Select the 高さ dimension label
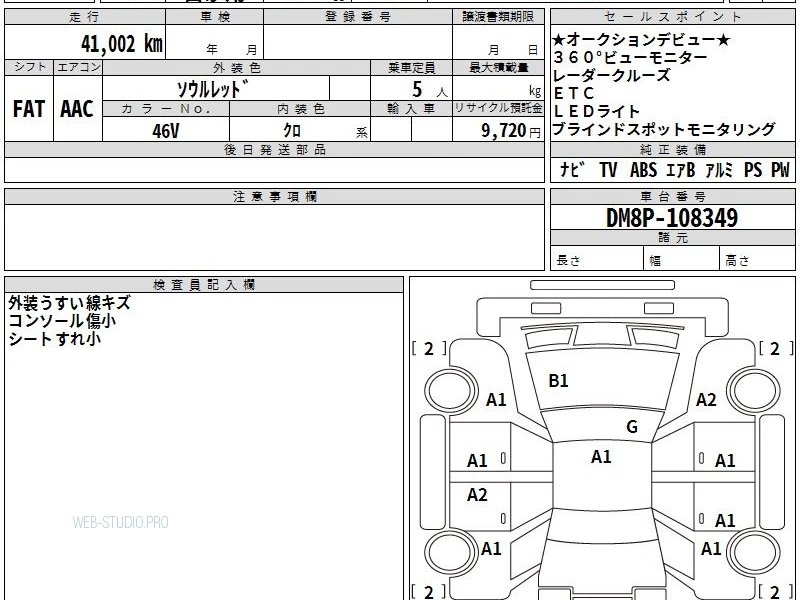 pos(738,261)
